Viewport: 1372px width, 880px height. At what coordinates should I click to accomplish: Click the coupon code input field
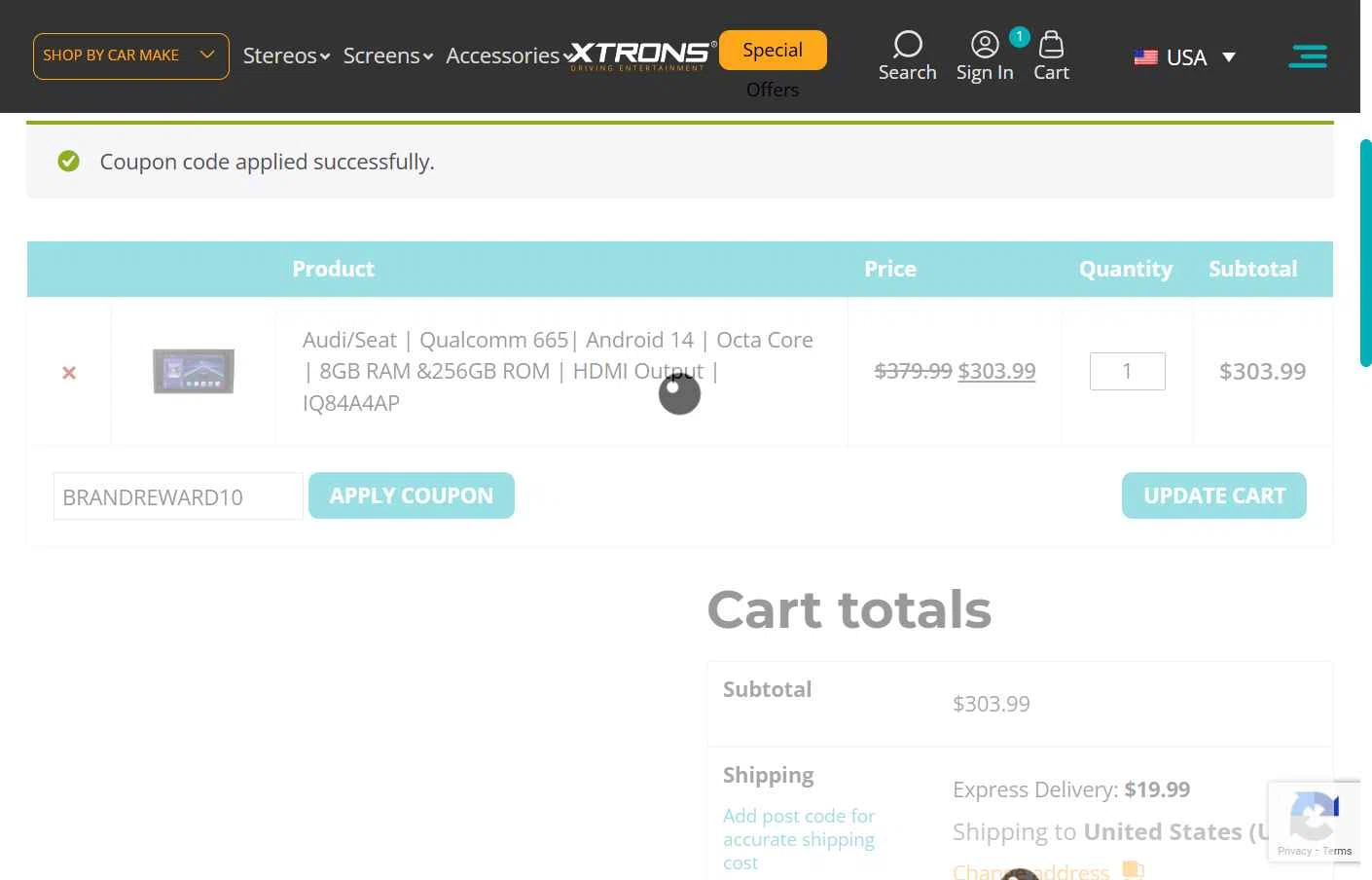point(178,496)
